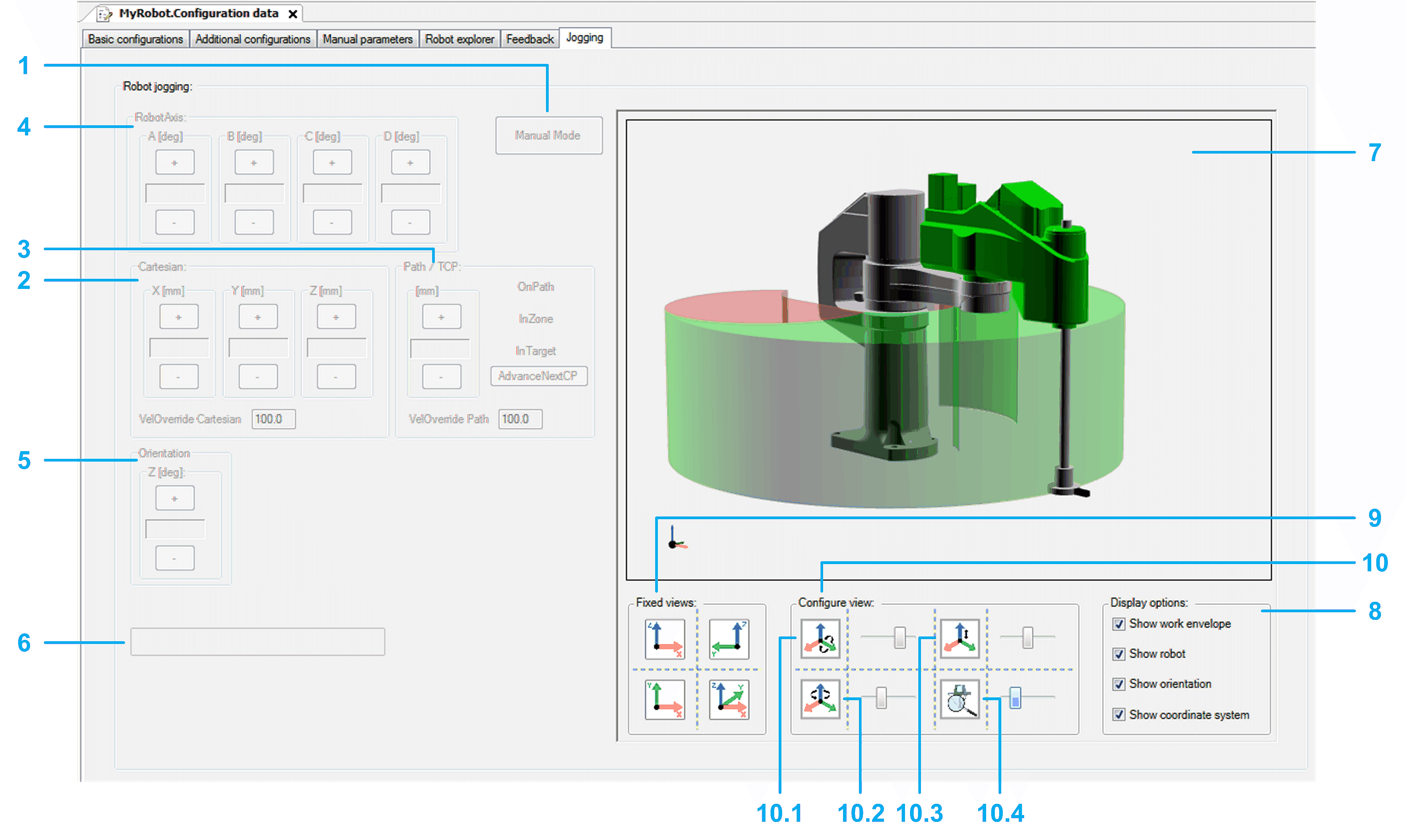Click the horizontal-plane rotation view icon
The image size is (1406, 840).
pyautogui.click(x=820, y=638)
